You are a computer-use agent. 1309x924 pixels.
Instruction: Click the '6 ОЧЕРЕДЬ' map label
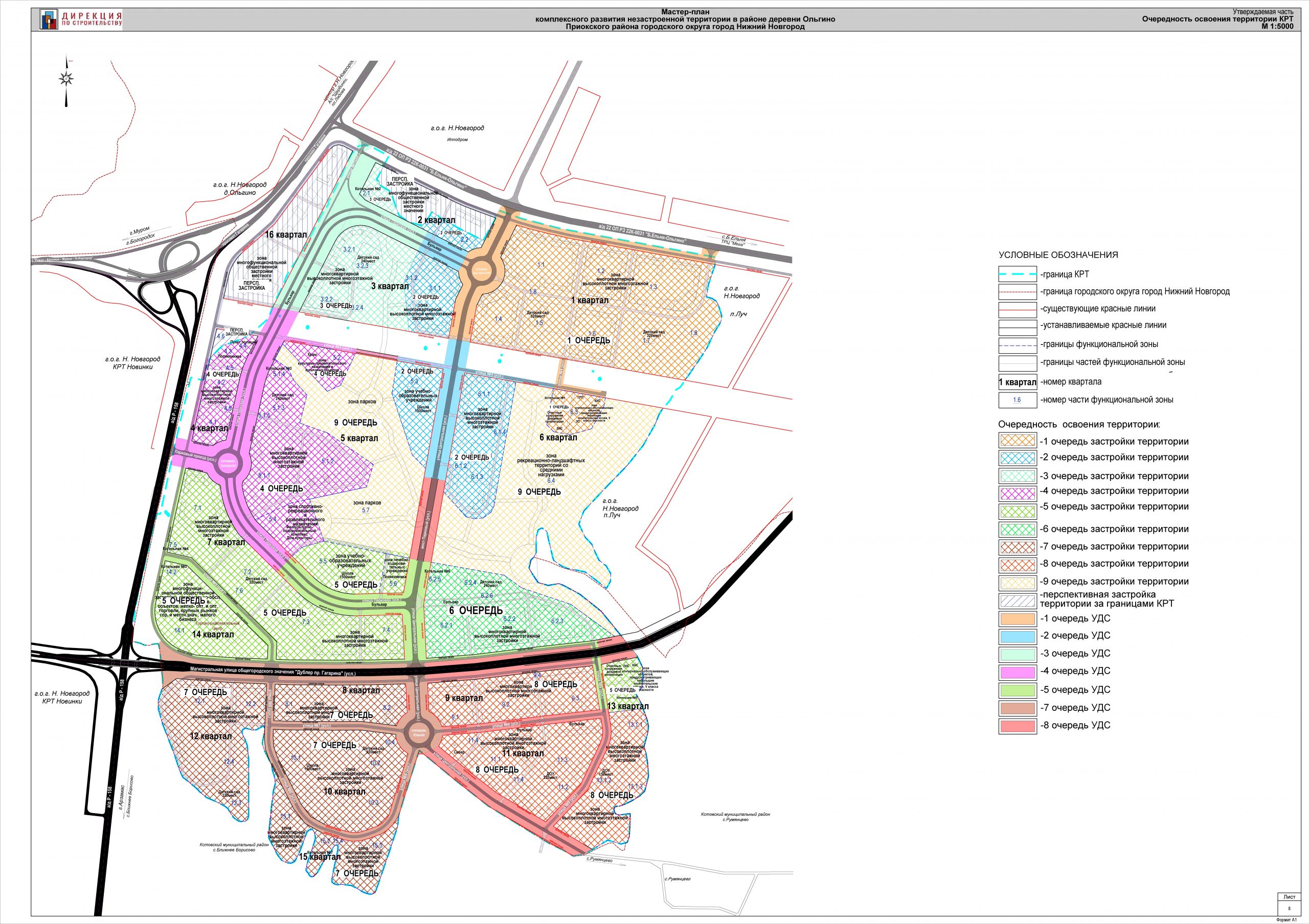477,611
